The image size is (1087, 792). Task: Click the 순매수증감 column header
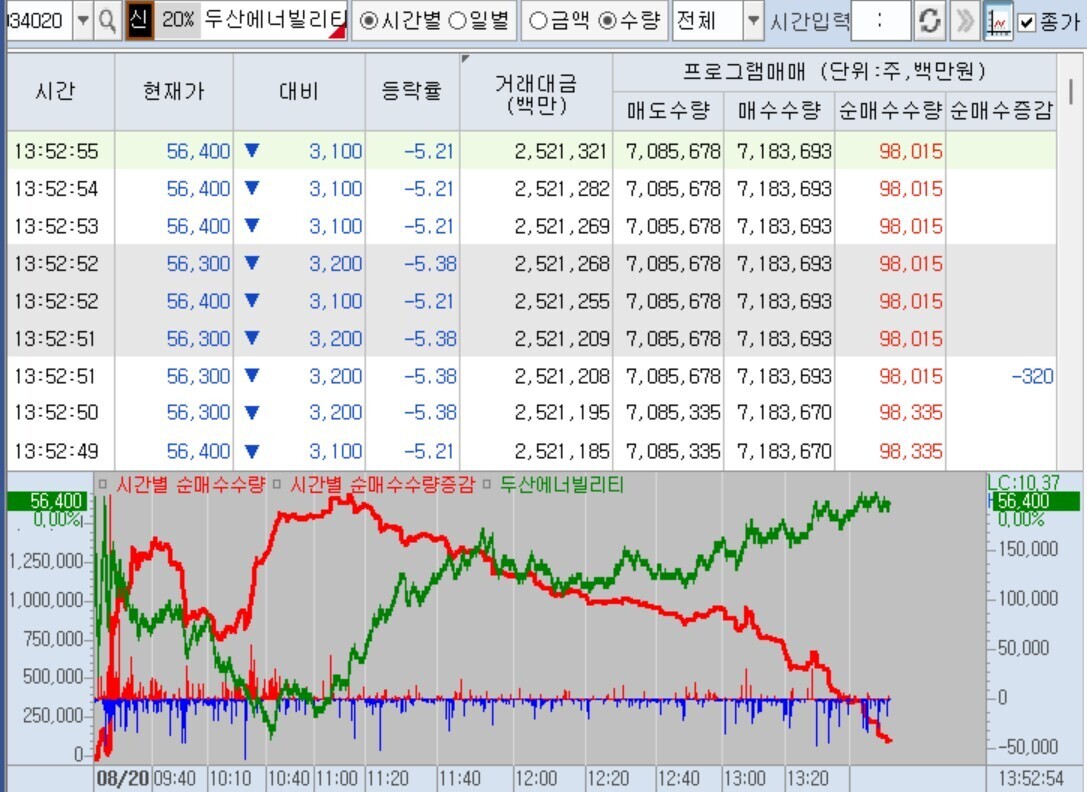[1001, 110]
